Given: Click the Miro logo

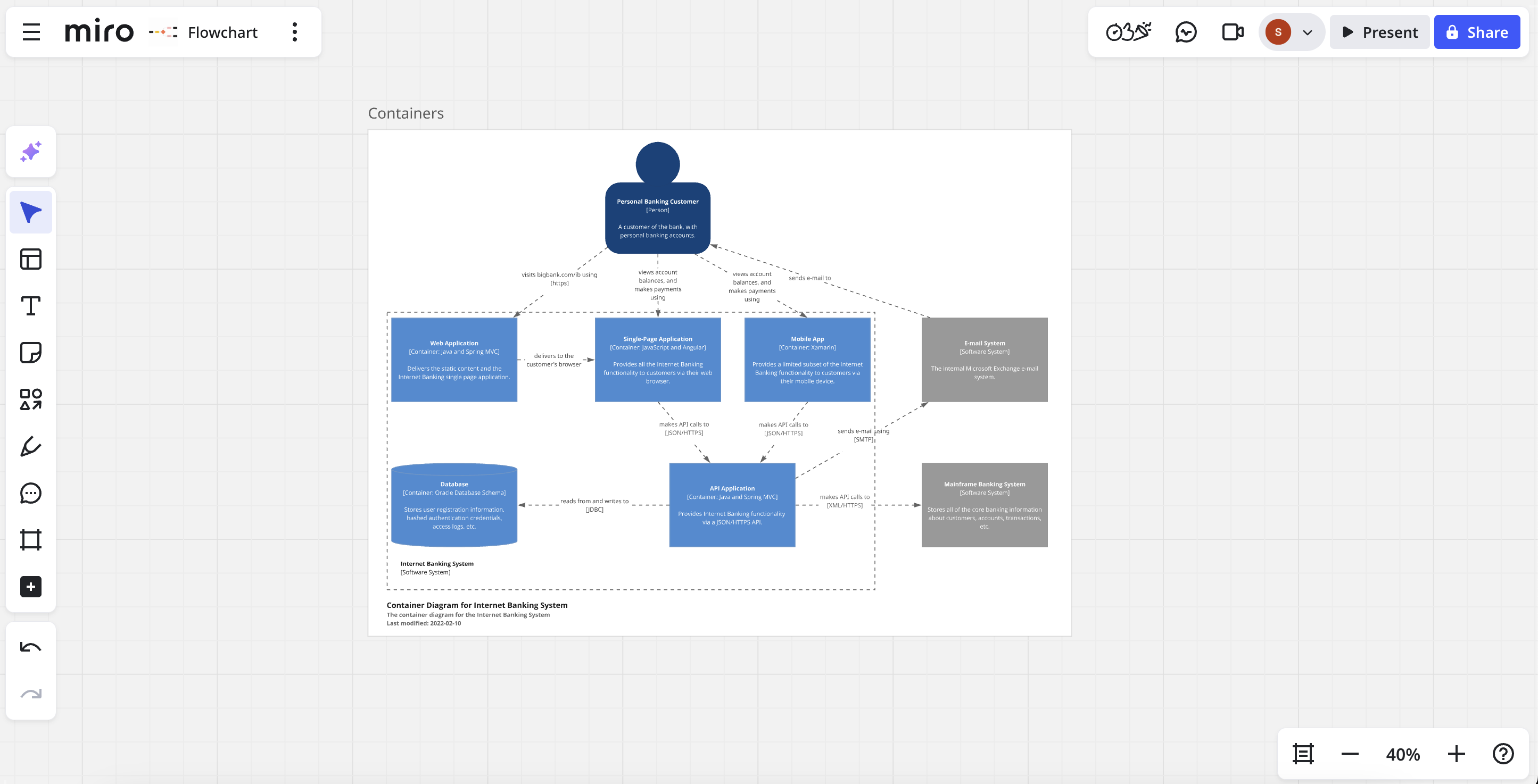Looking at the screenshot, I should 99,31.
